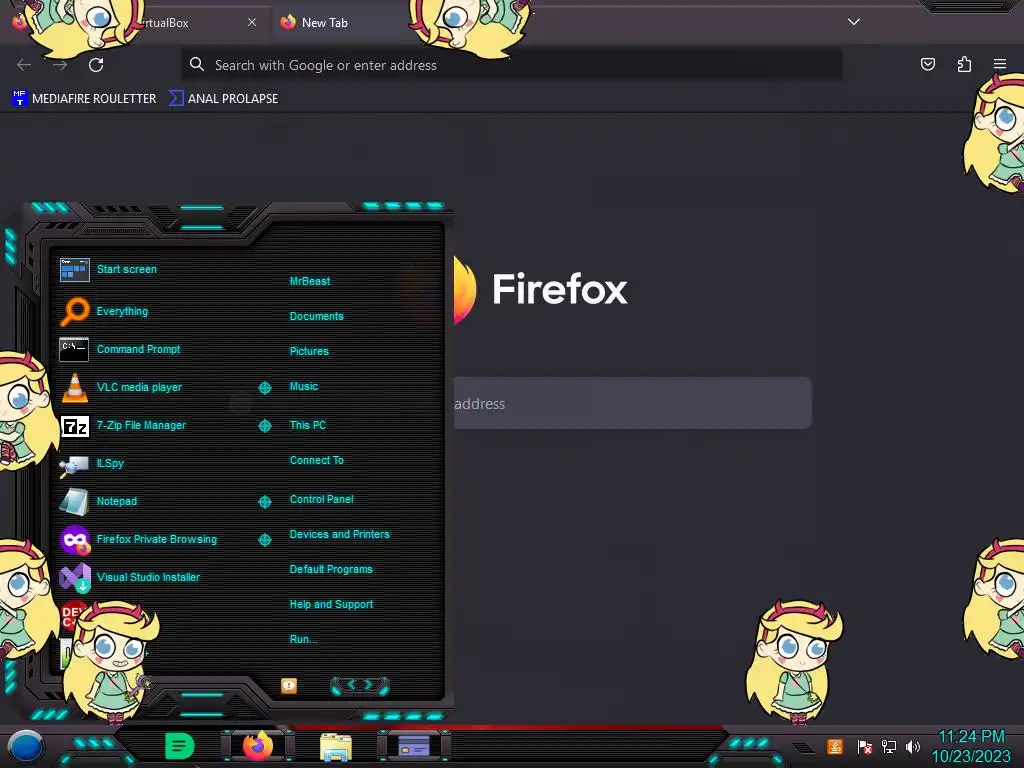Image resolution: width=1024 pixels, height=768 pixels.
Task: Open the 11:24 PM clock and date
Action: [x=971, y=746]
